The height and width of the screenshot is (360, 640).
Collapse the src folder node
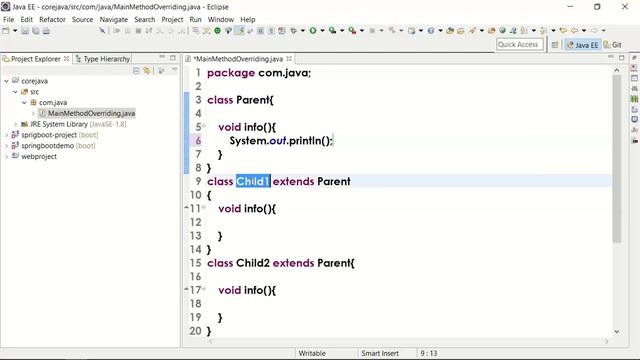[15, 92]
